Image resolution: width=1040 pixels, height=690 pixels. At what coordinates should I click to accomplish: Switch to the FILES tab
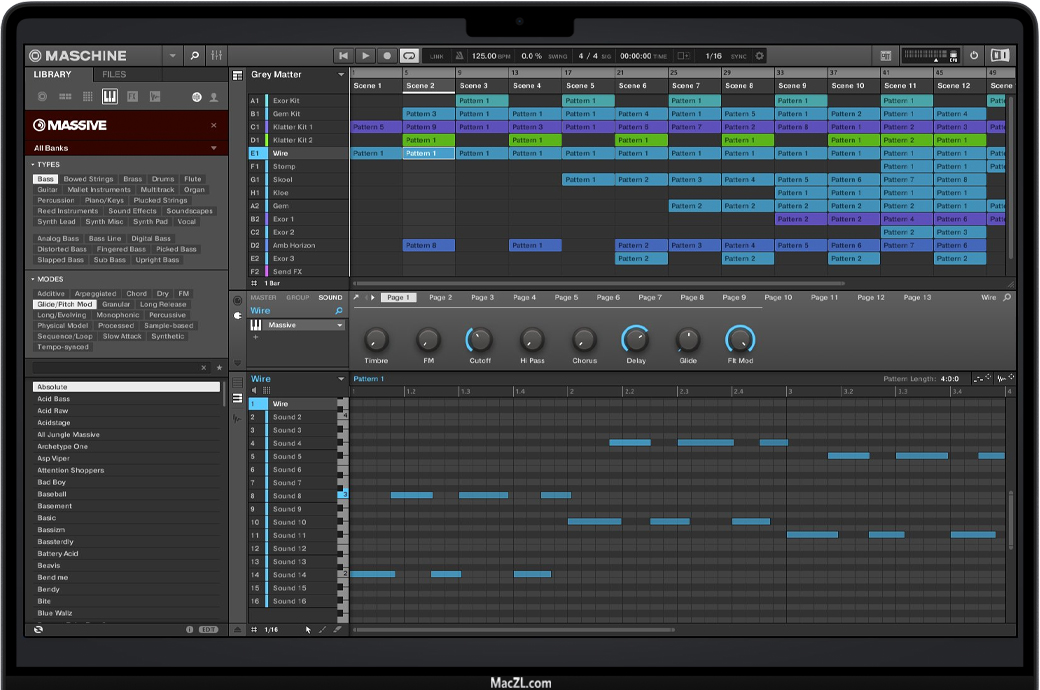(114, 75)
